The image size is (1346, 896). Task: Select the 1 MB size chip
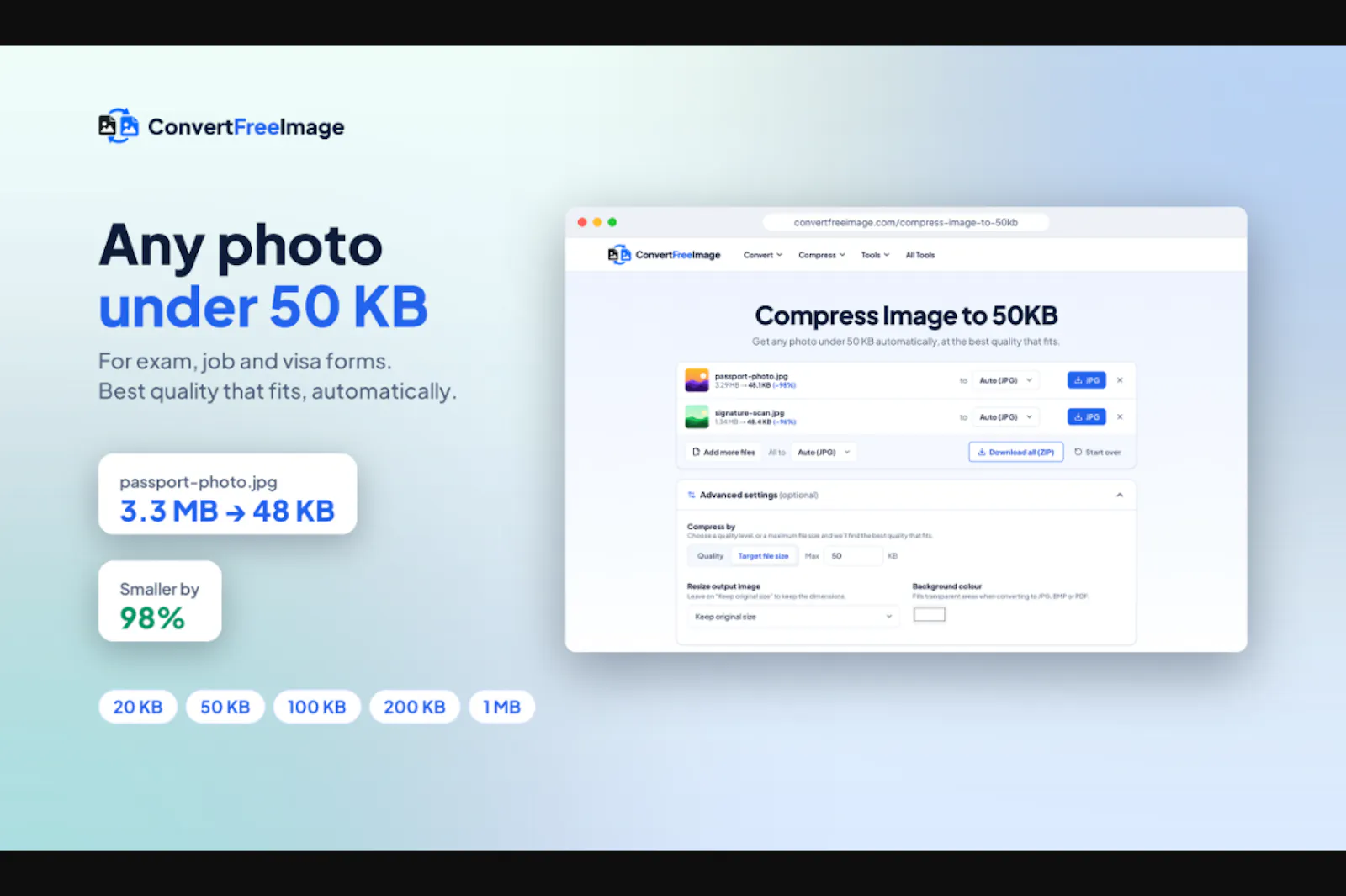[501, 707]
